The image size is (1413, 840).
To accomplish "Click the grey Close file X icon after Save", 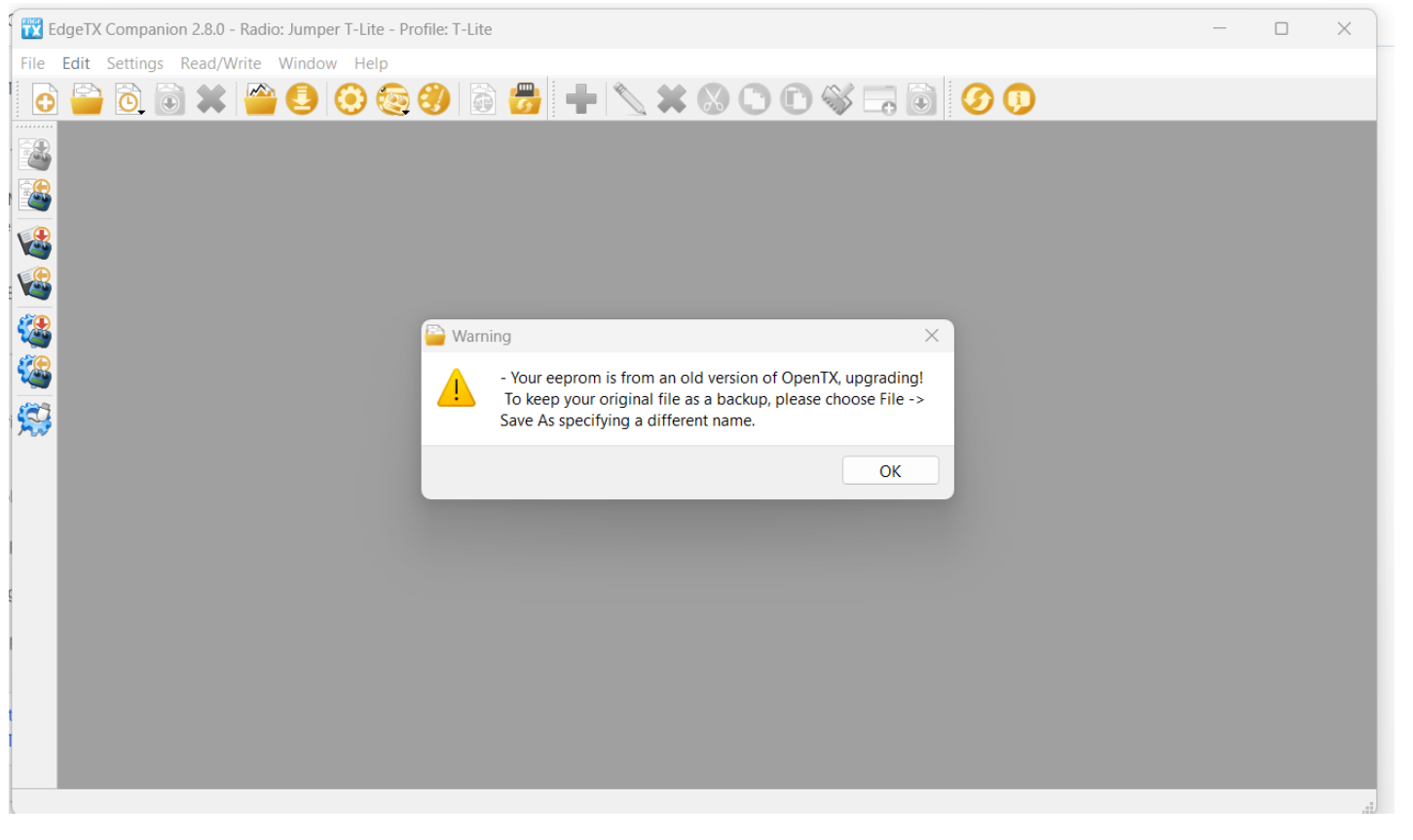I will coord(210,99).
